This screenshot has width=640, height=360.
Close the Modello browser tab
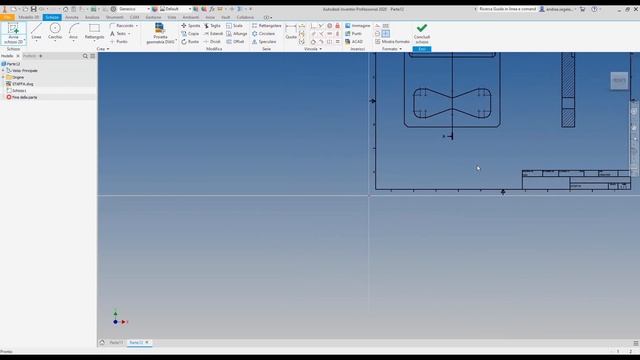pyautogui.click(x=18, y=56)
